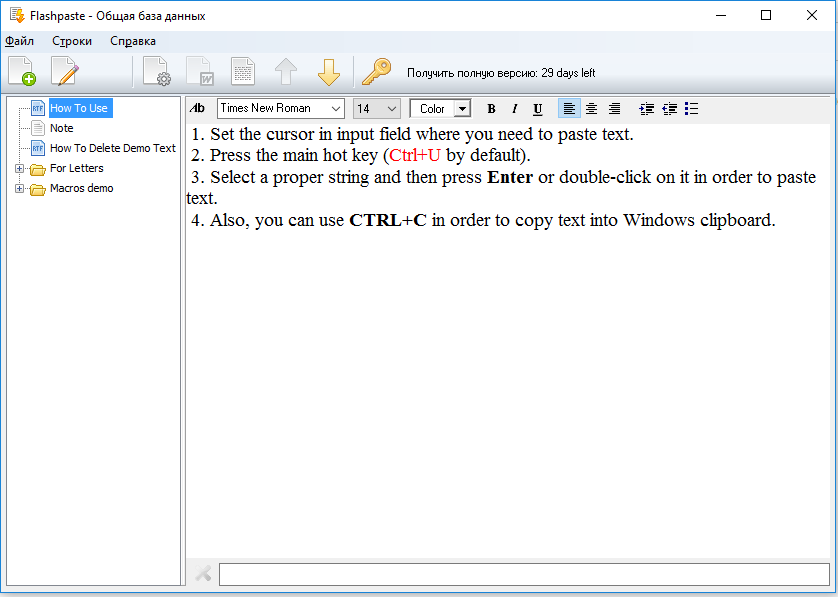The height and width of the screenshot is (597, 838).
Task: Toggle underline formatting button
Action: [x=538, y=109]
